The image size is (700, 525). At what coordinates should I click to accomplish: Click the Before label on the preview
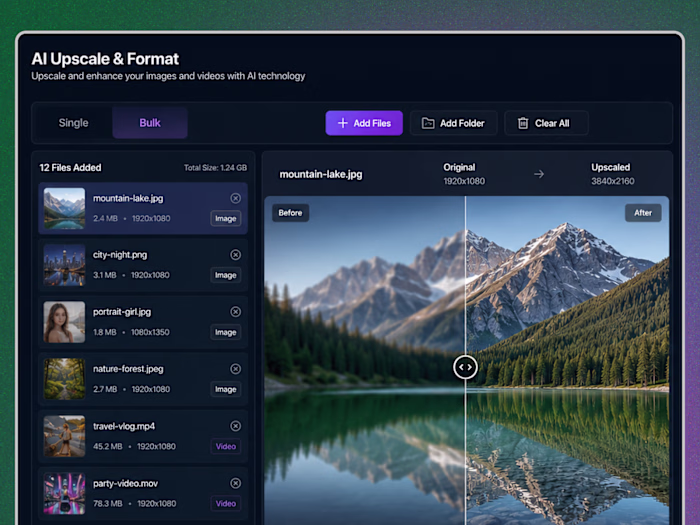point(290,213)
